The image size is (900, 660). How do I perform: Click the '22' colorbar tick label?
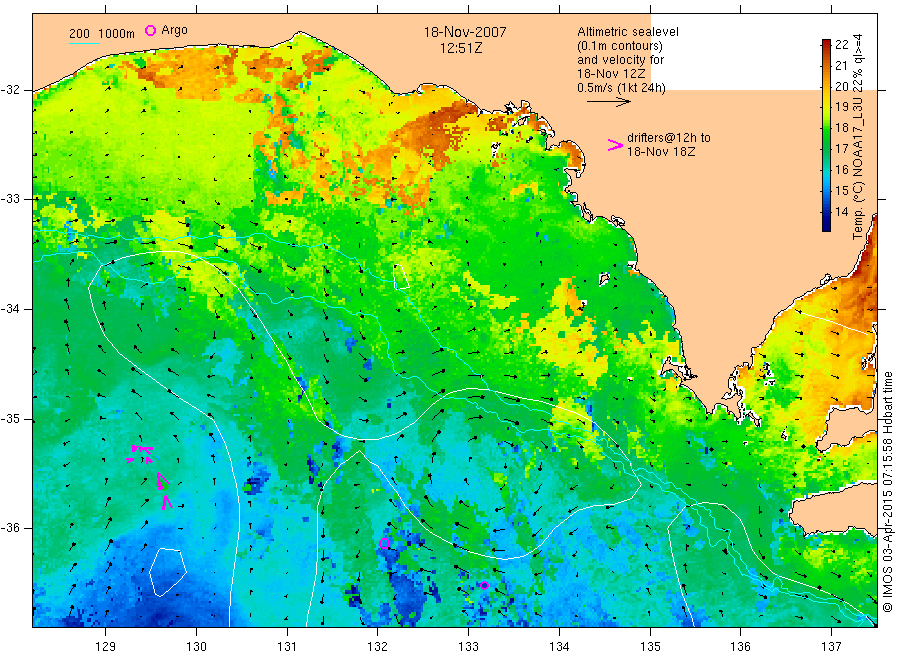tap(841, 45)
